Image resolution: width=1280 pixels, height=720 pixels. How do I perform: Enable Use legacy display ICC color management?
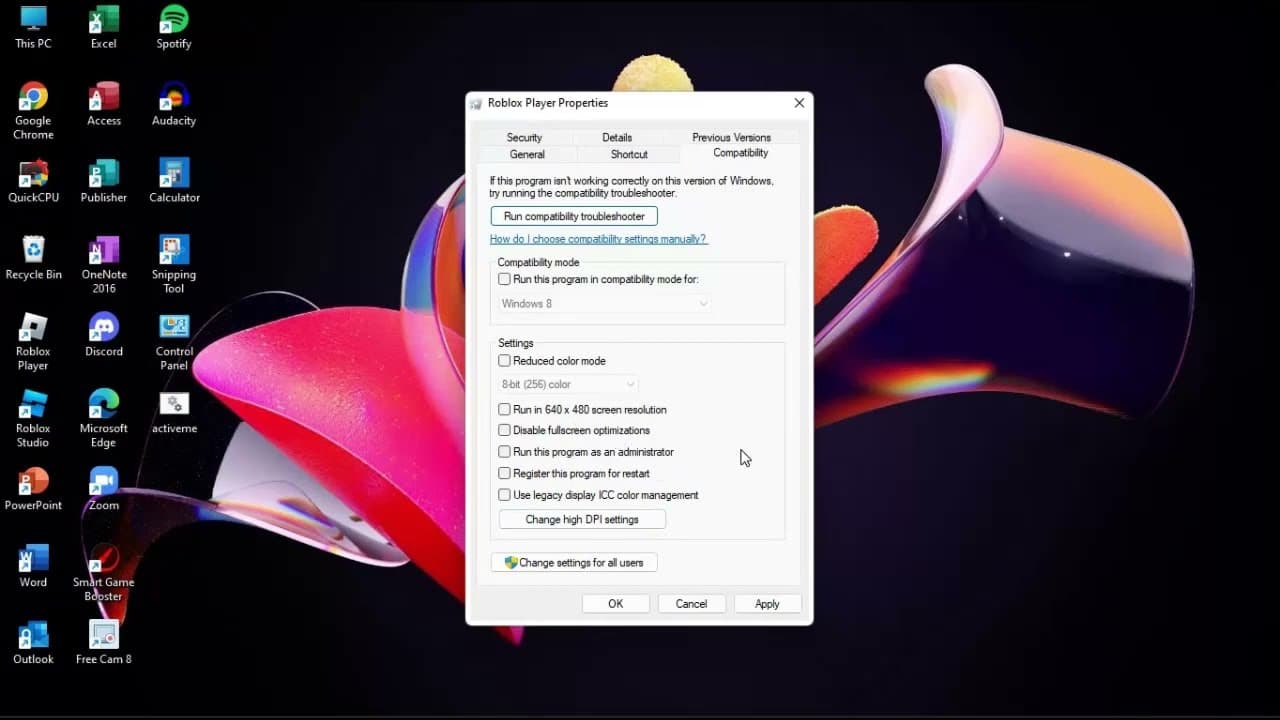(504, 495)
